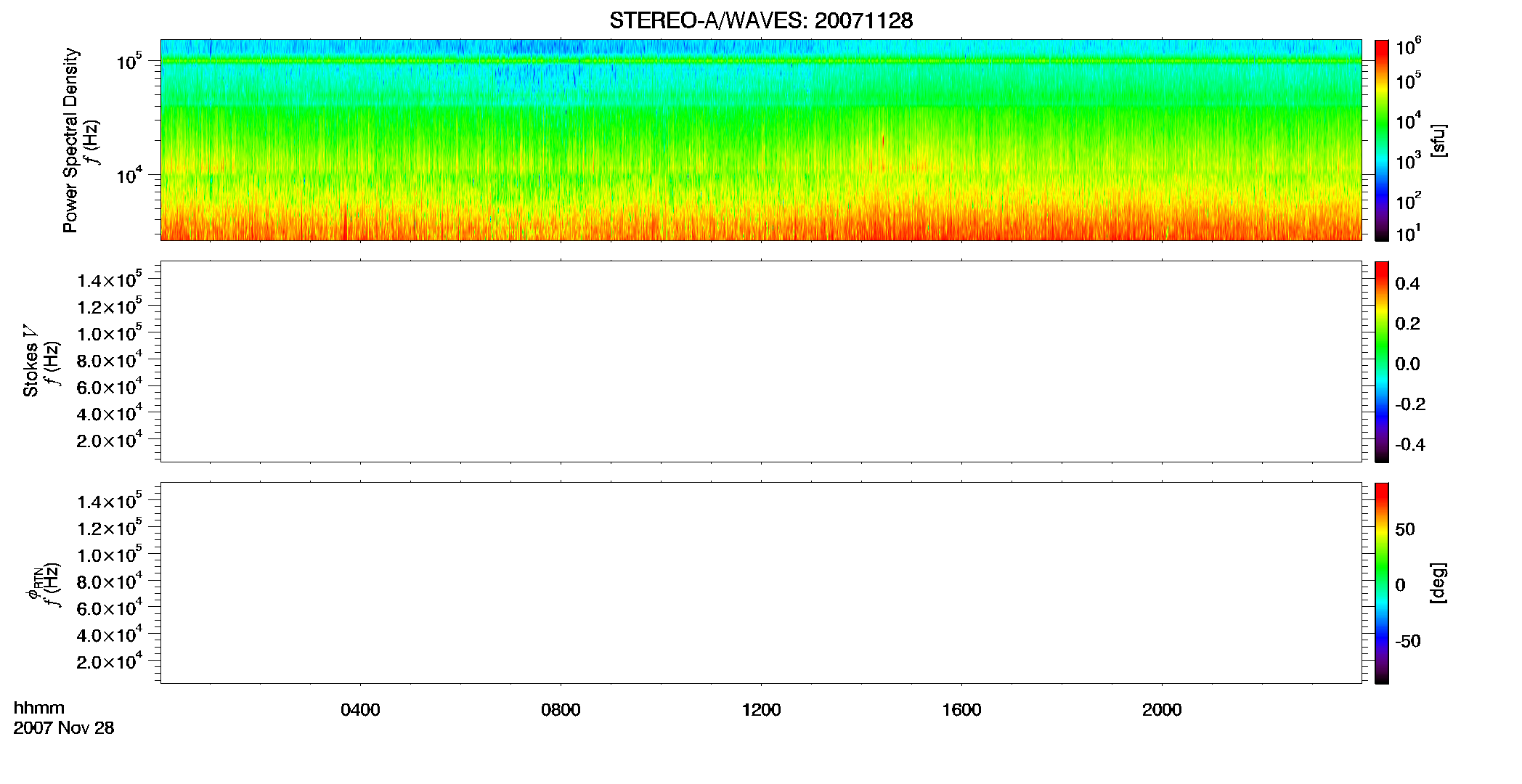Click the hhmm time format label

(x=39, y=708)
